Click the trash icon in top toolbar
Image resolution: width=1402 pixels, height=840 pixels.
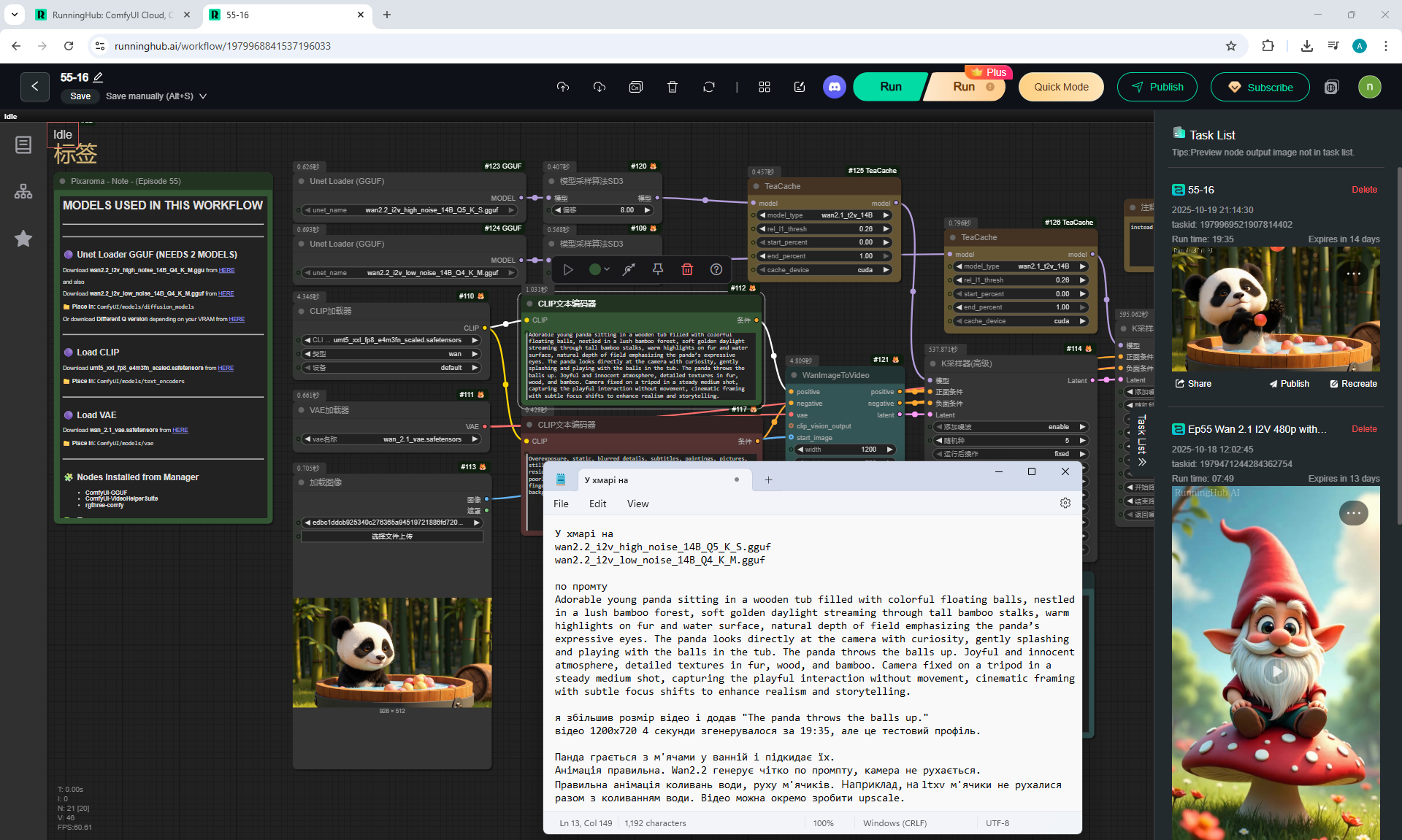pos(673,87)
